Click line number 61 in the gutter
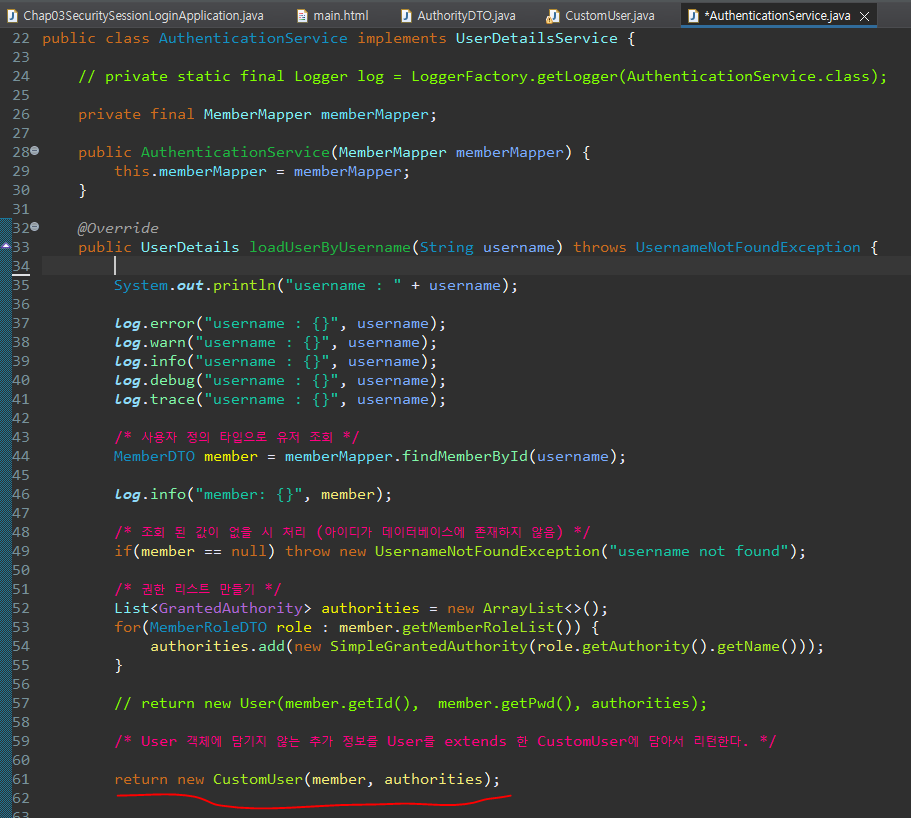Viewport: 911px width, 818px height. [x=21, y=779]
